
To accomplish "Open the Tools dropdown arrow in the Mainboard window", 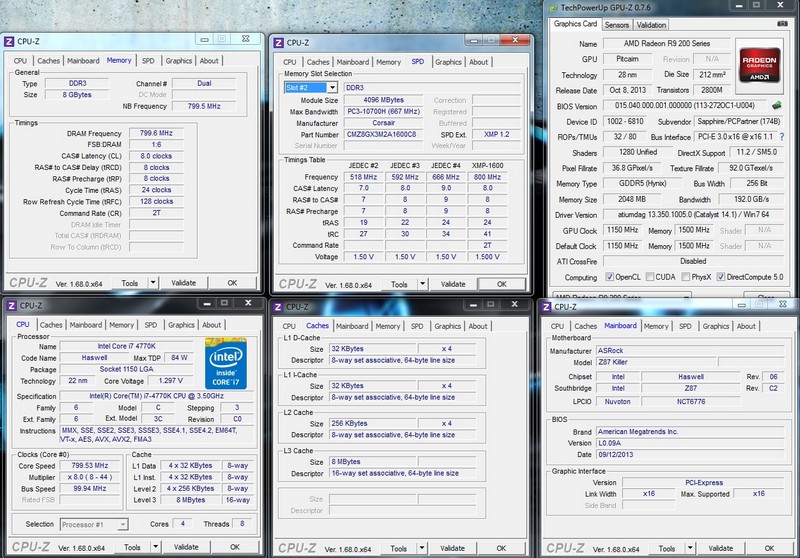I will (x=690, y=548).
